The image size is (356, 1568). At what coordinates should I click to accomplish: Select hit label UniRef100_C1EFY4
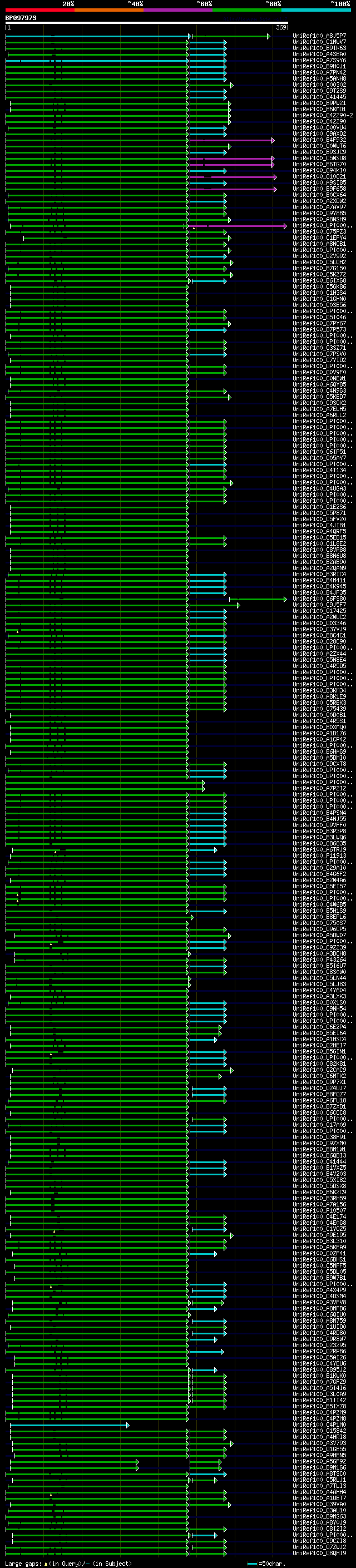(x=319, y=238)
